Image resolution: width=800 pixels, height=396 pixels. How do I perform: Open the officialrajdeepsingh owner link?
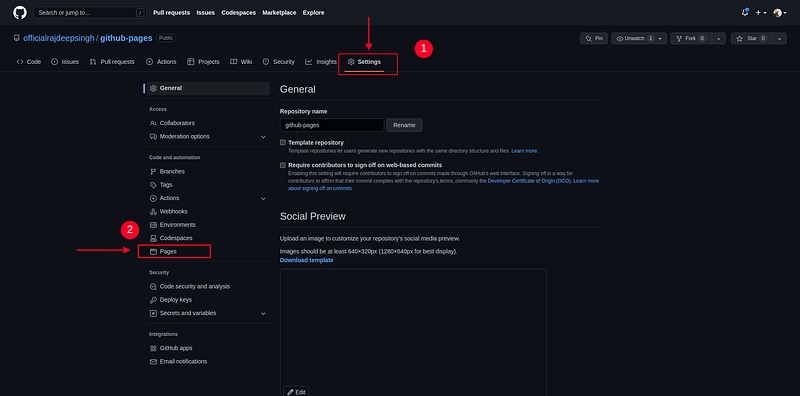[x=59, y=38]
